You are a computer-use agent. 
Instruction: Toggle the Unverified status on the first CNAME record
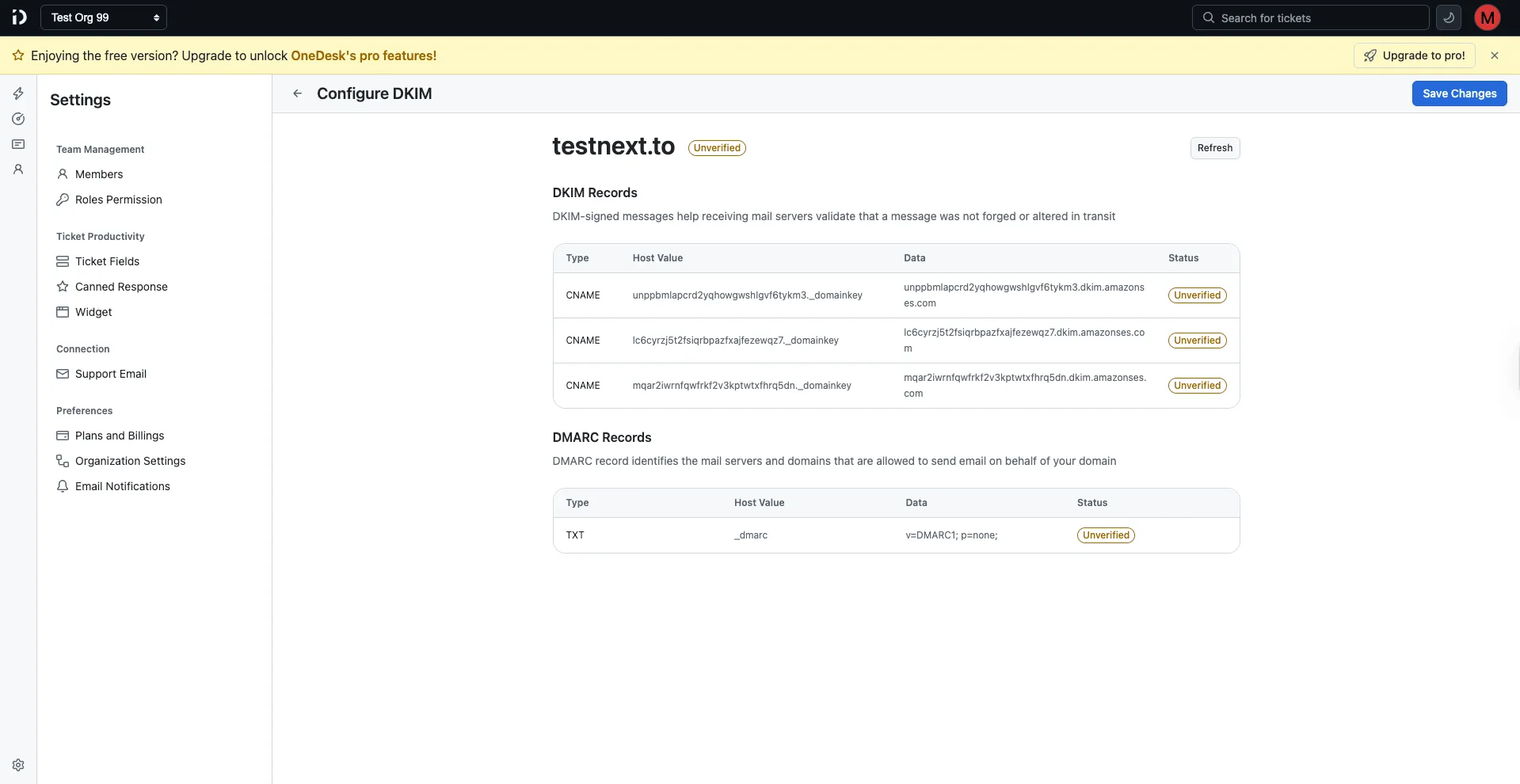(1196, 295)
